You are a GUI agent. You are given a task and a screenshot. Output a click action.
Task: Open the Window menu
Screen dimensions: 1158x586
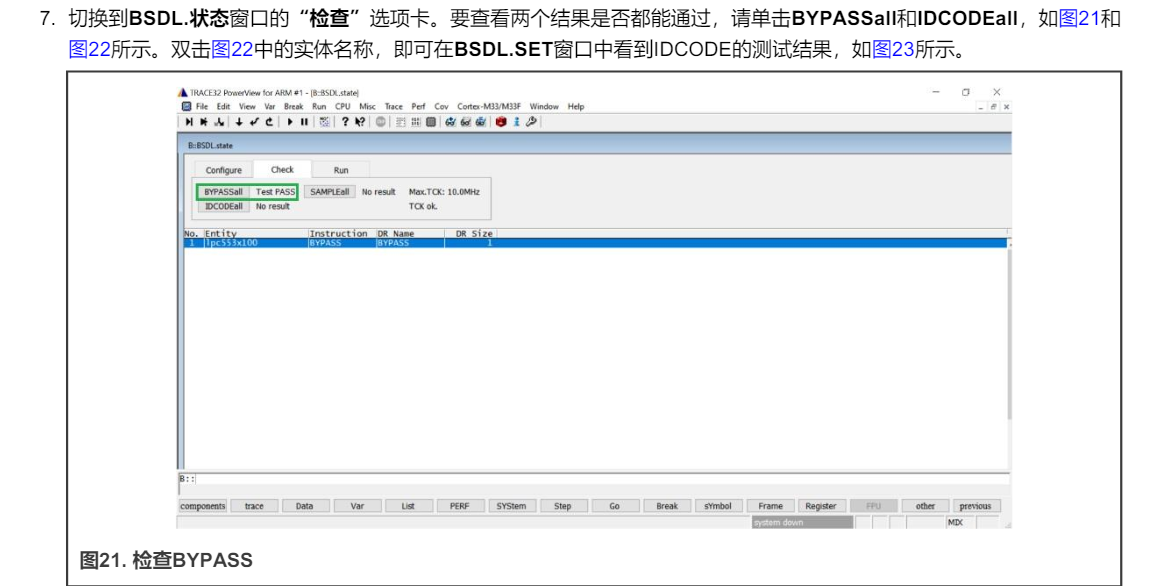544,106
